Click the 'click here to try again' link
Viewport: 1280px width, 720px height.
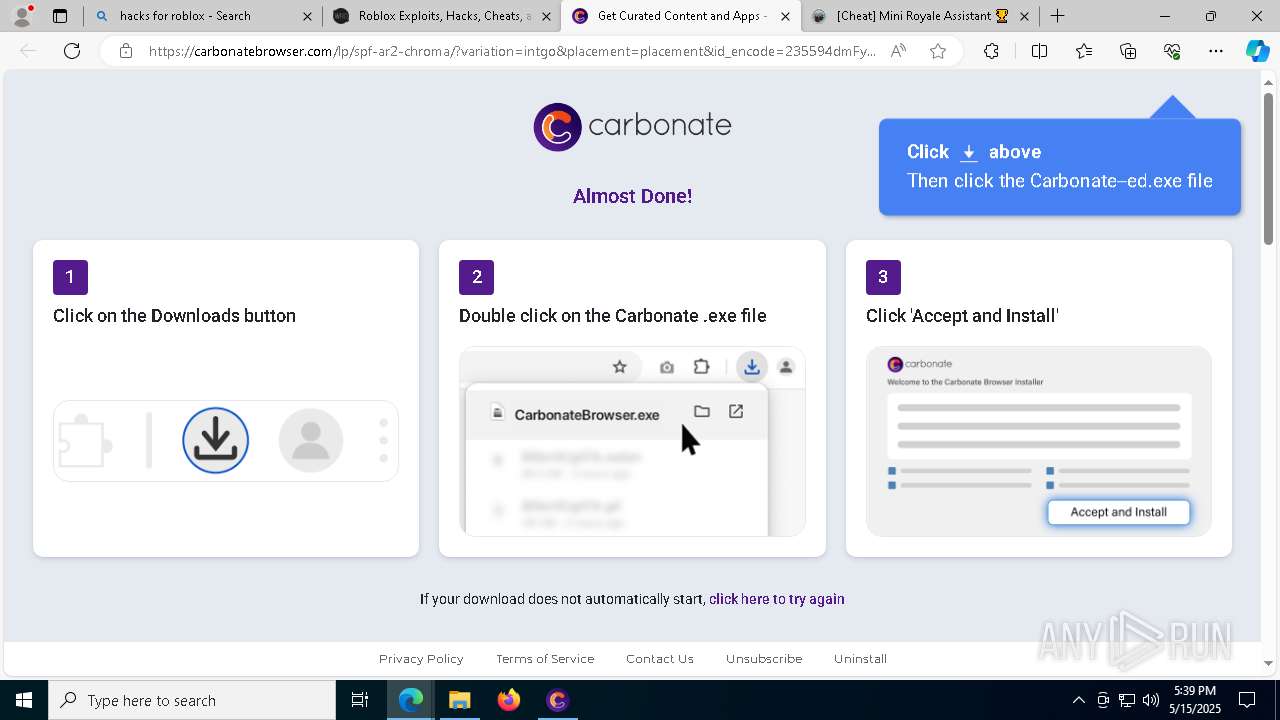pos(777,599)
